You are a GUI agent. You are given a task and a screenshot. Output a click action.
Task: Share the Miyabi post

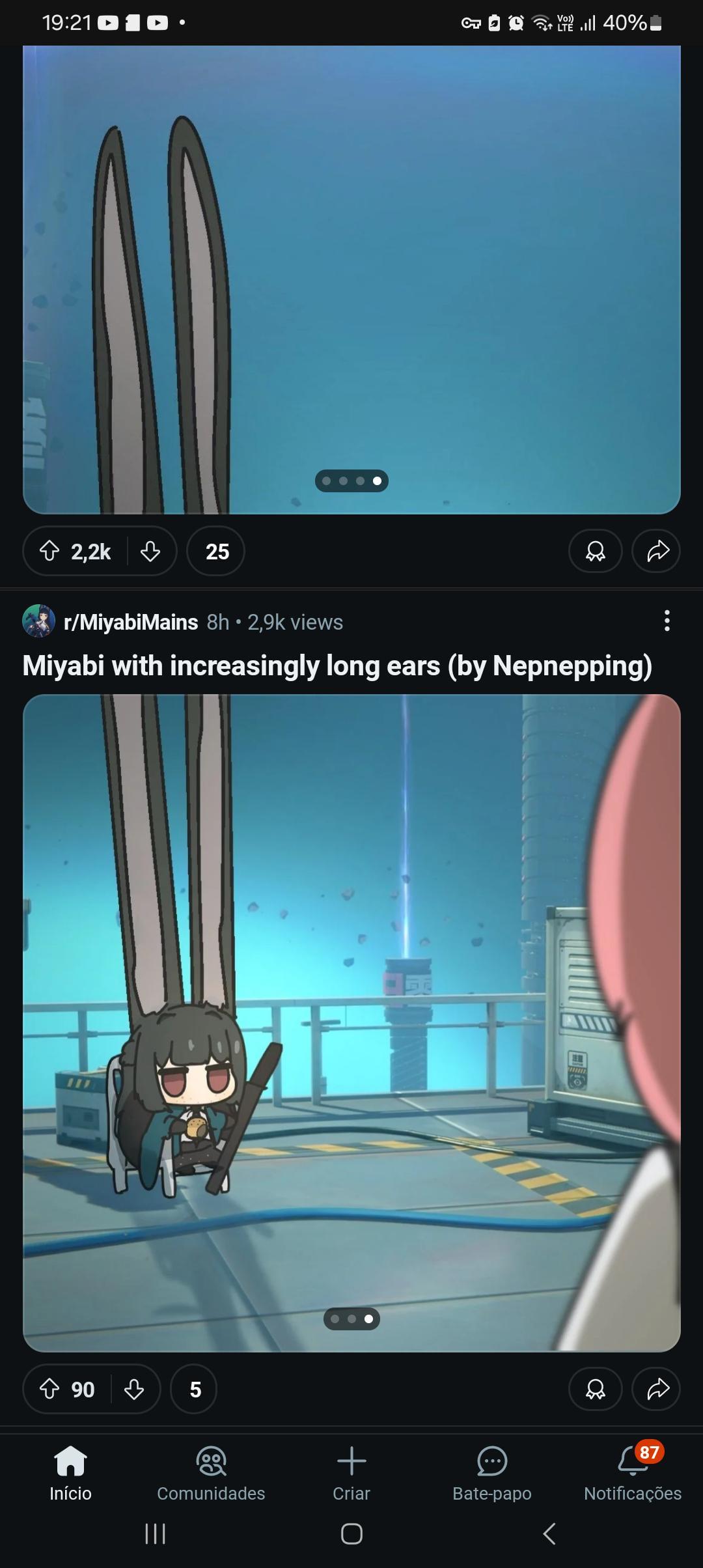[657, 1389]
